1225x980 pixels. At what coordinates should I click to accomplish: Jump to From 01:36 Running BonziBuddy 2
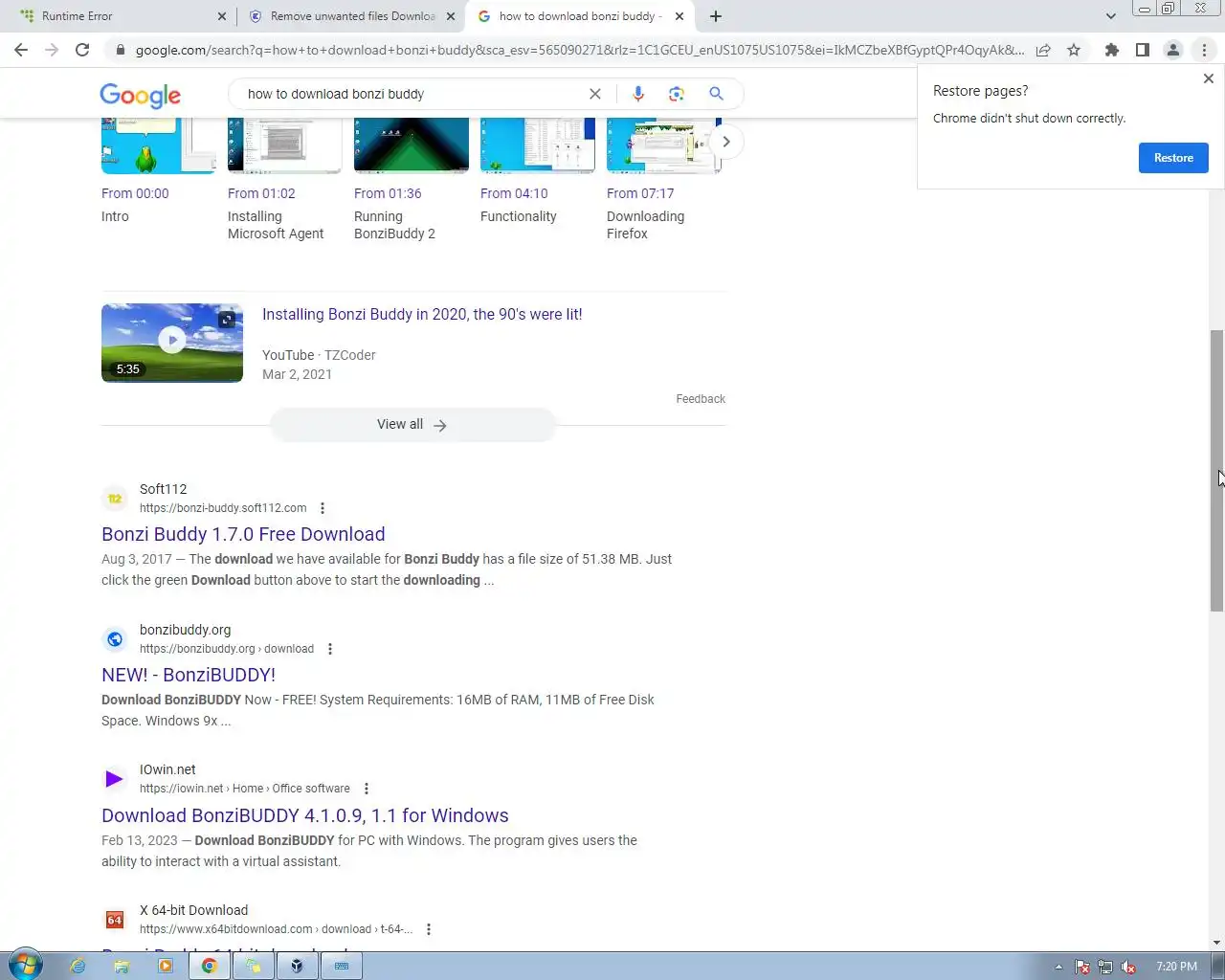click(388, 193)
